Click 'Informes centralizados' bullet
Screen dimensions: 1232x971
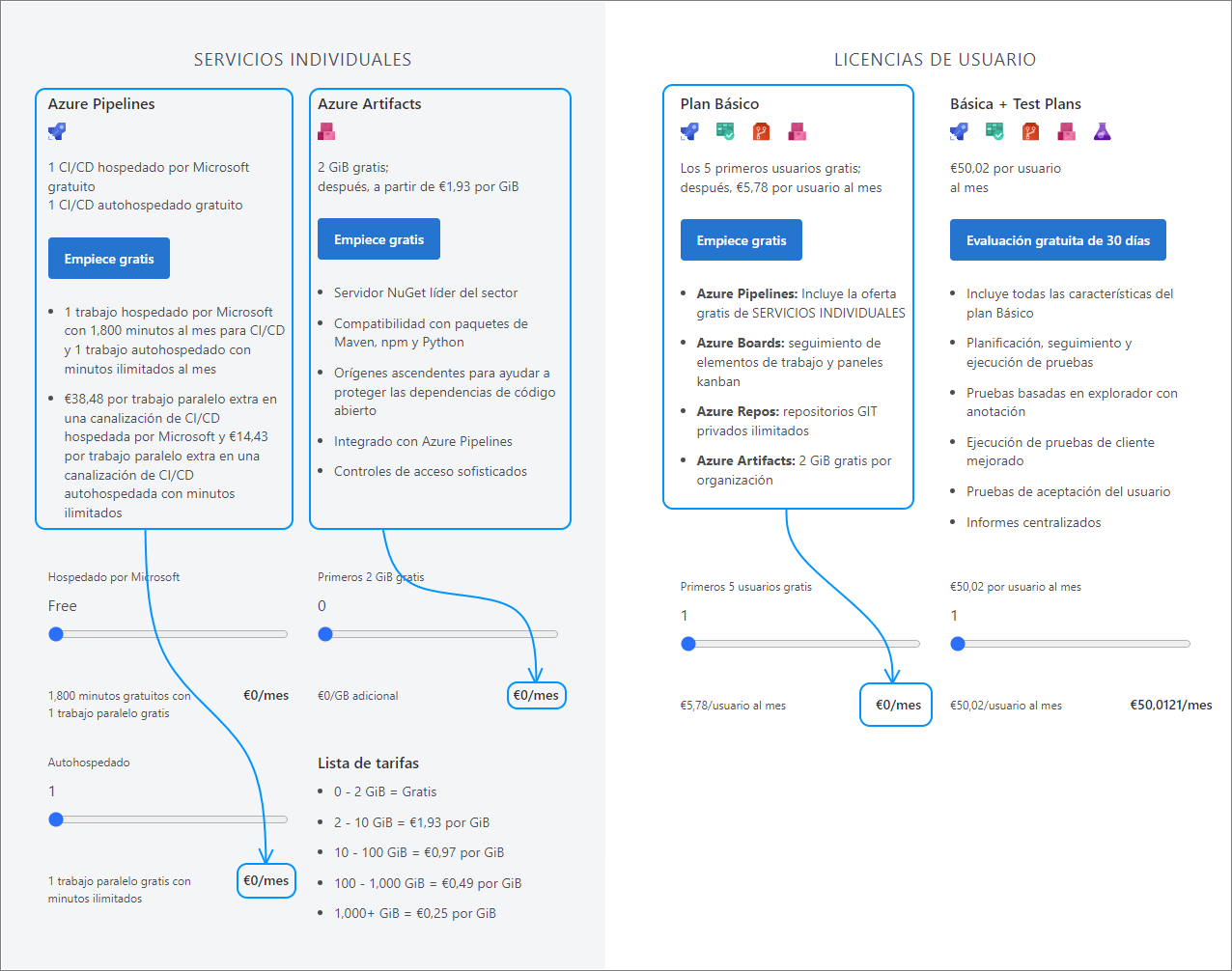[x=1033, y=522]
